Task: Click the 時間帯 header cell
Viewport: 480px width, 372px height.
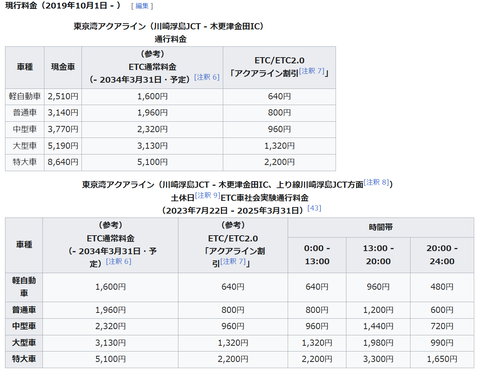Action: click(381, 227)
